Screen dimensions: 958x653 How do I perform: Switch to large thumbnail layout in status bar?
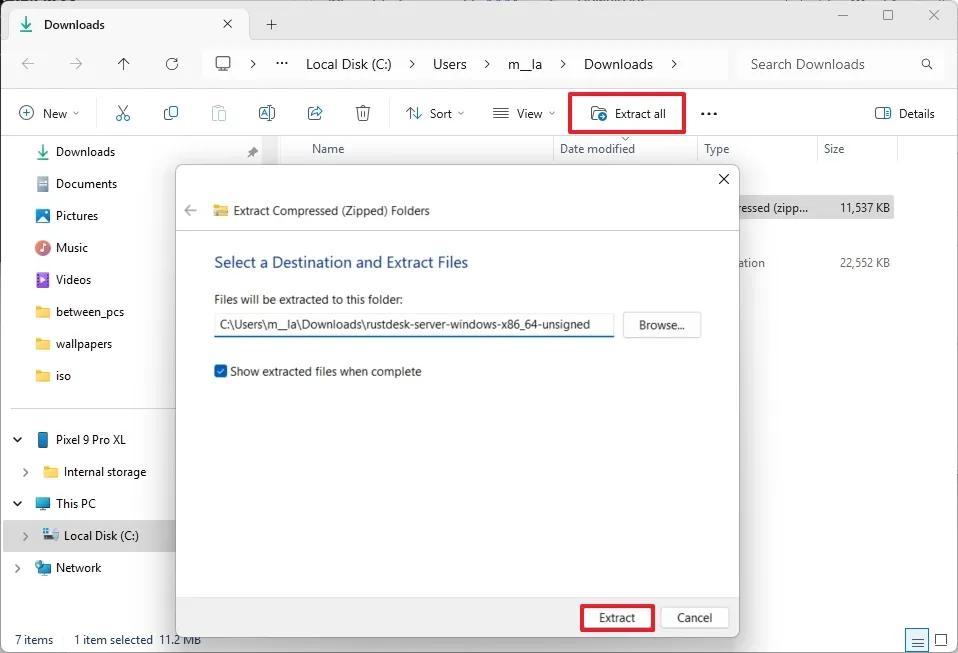(940, 640)
